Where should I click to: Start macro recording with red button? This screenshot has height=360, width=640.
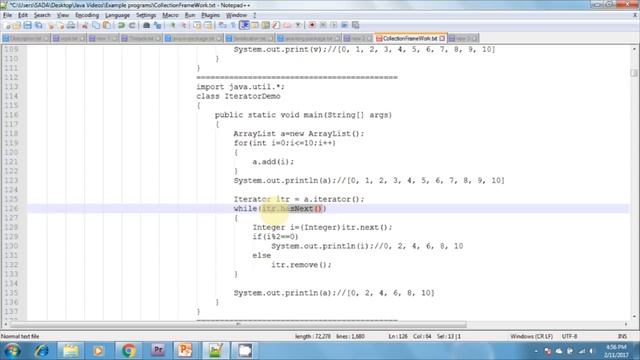[x=312, y=25]
